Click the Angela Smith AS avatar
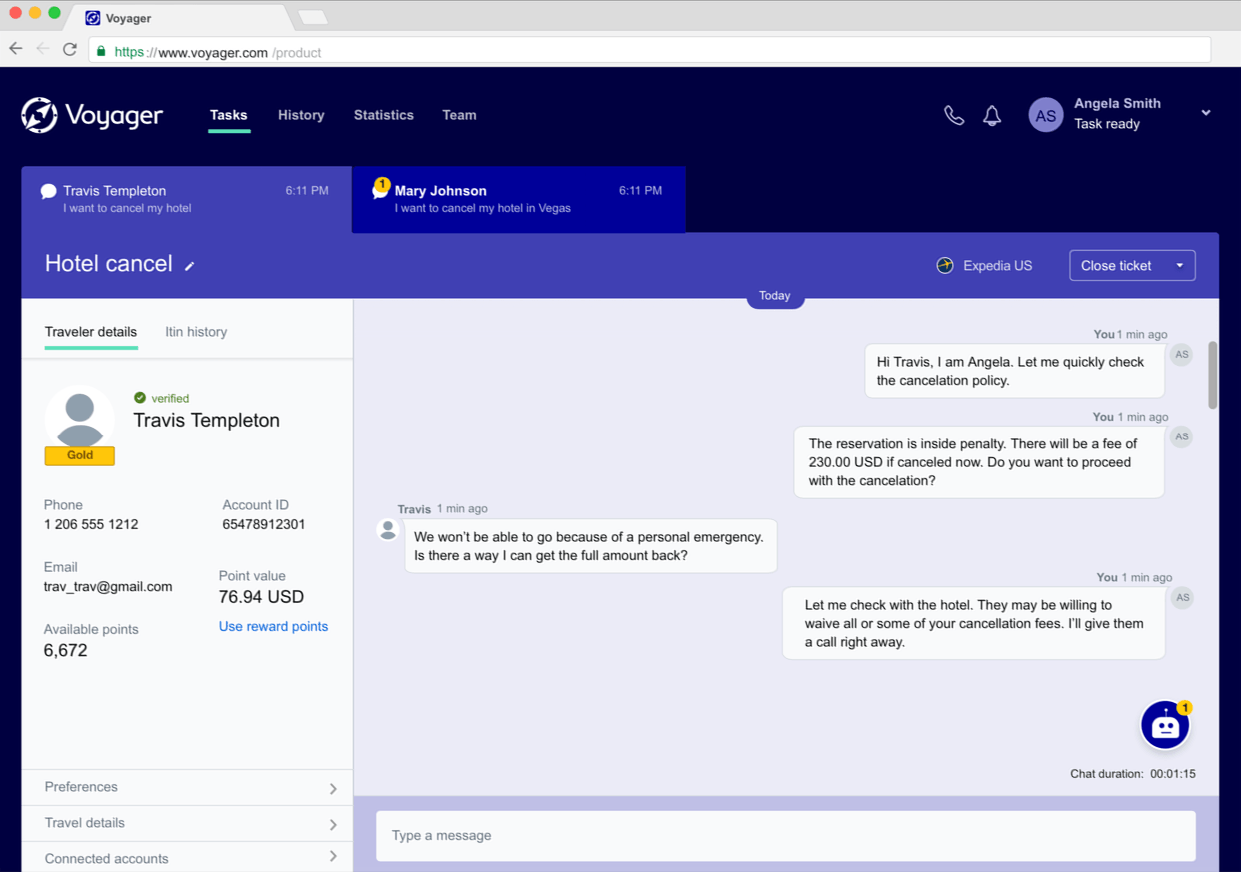1241x872 pixels. tap(1045, 115)
